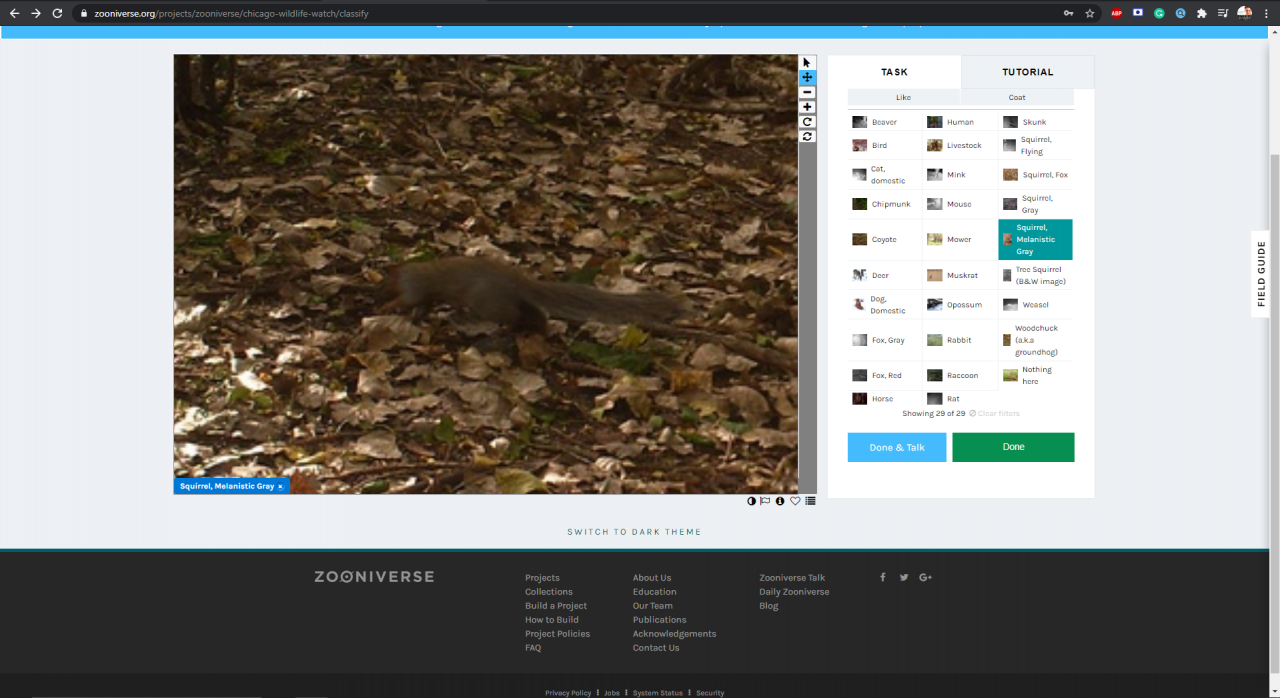
Task: Select the Bird option
Action: point(885,145)
